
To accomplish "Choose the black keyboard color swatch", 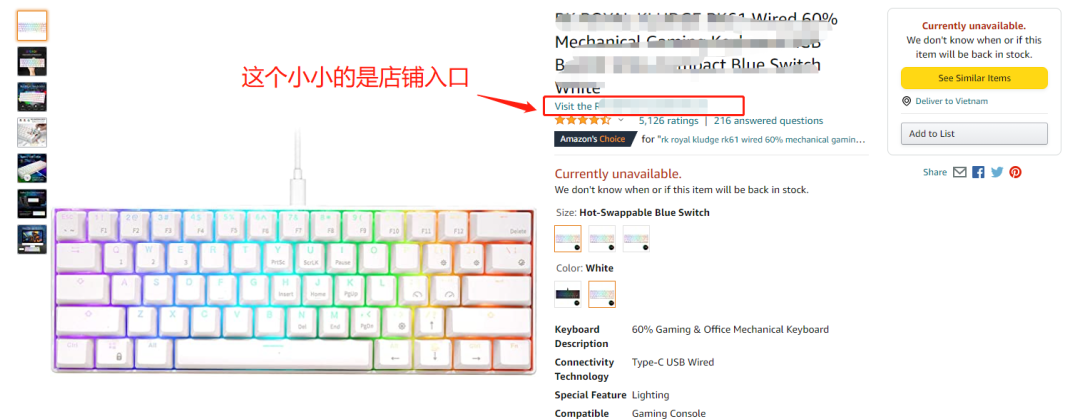I will pyautogui.click(x=568, y=294).
